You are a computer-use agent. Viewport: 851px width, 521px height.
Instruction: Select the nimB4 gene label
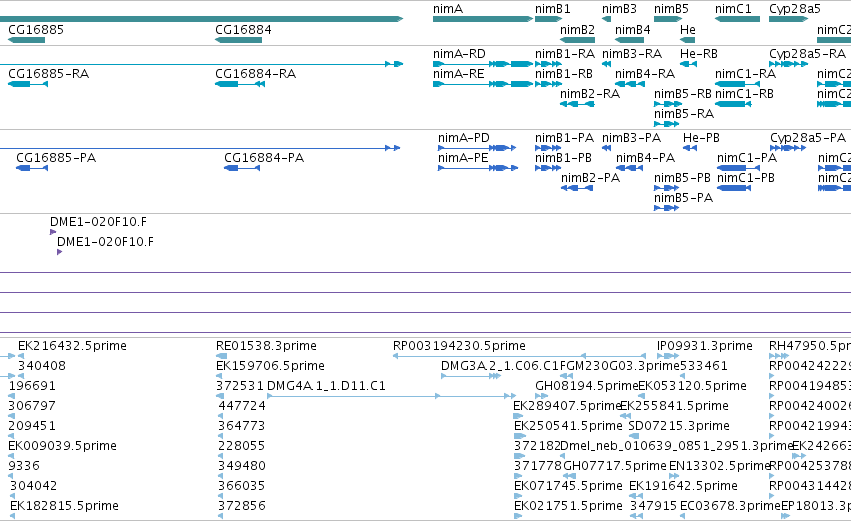point(633,30)
